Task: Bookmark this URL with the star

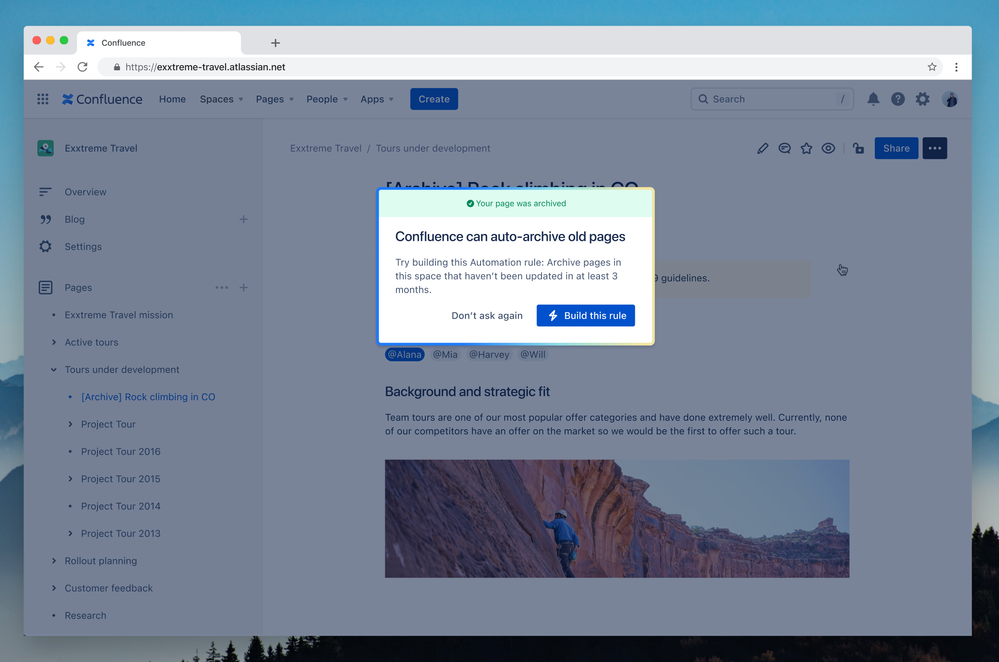Action: (932, 67)
